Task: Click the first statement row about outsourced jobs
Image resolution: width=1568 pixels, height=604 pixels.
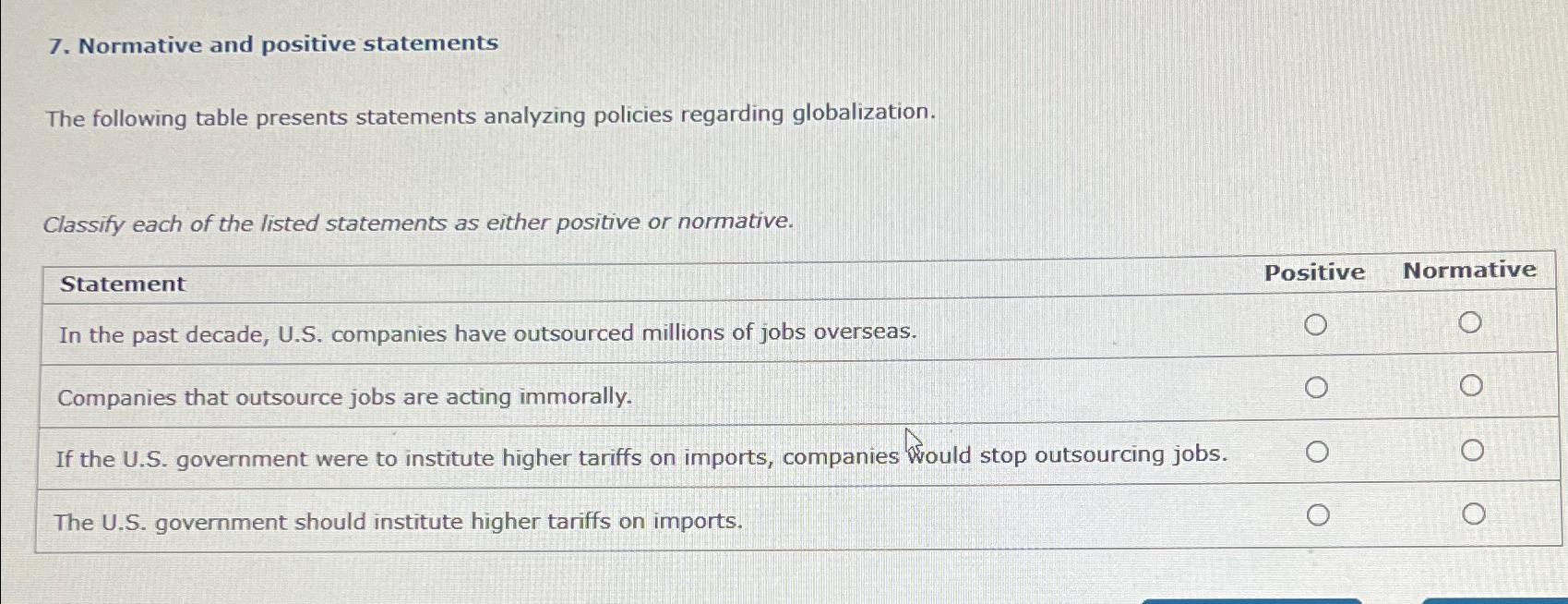Action: (x=486, y=333)
